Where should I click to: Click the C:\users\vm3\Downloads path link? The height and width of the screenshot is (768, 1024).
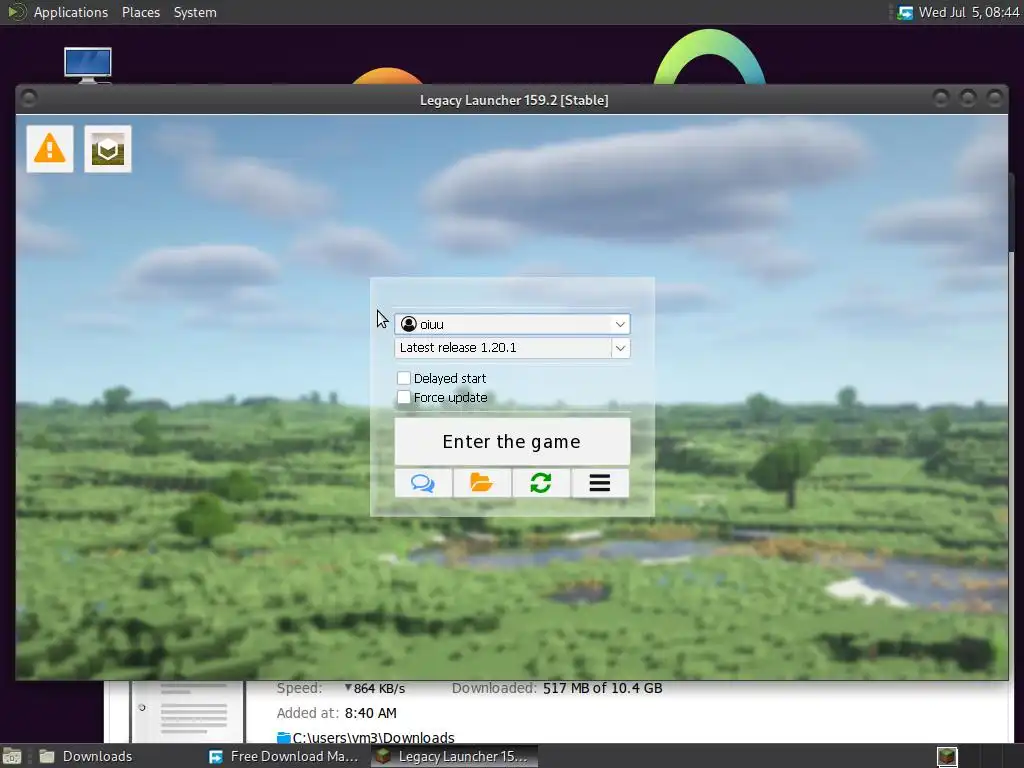click(374, 737)
